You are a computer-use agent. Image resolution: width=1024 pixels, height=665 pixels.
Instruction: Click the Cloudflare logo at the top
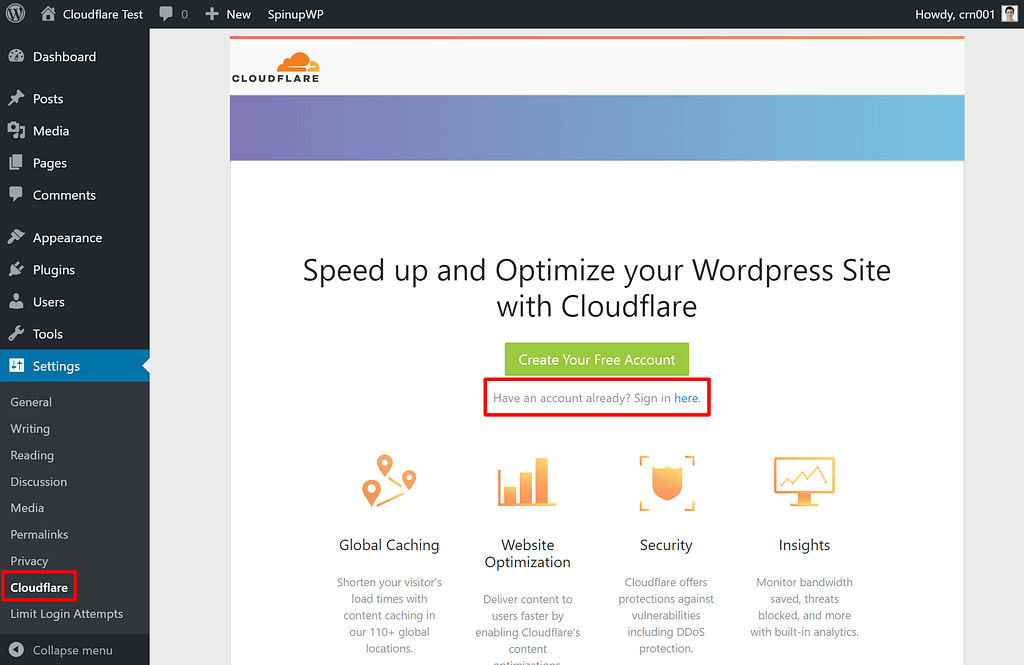coord(275,66)
